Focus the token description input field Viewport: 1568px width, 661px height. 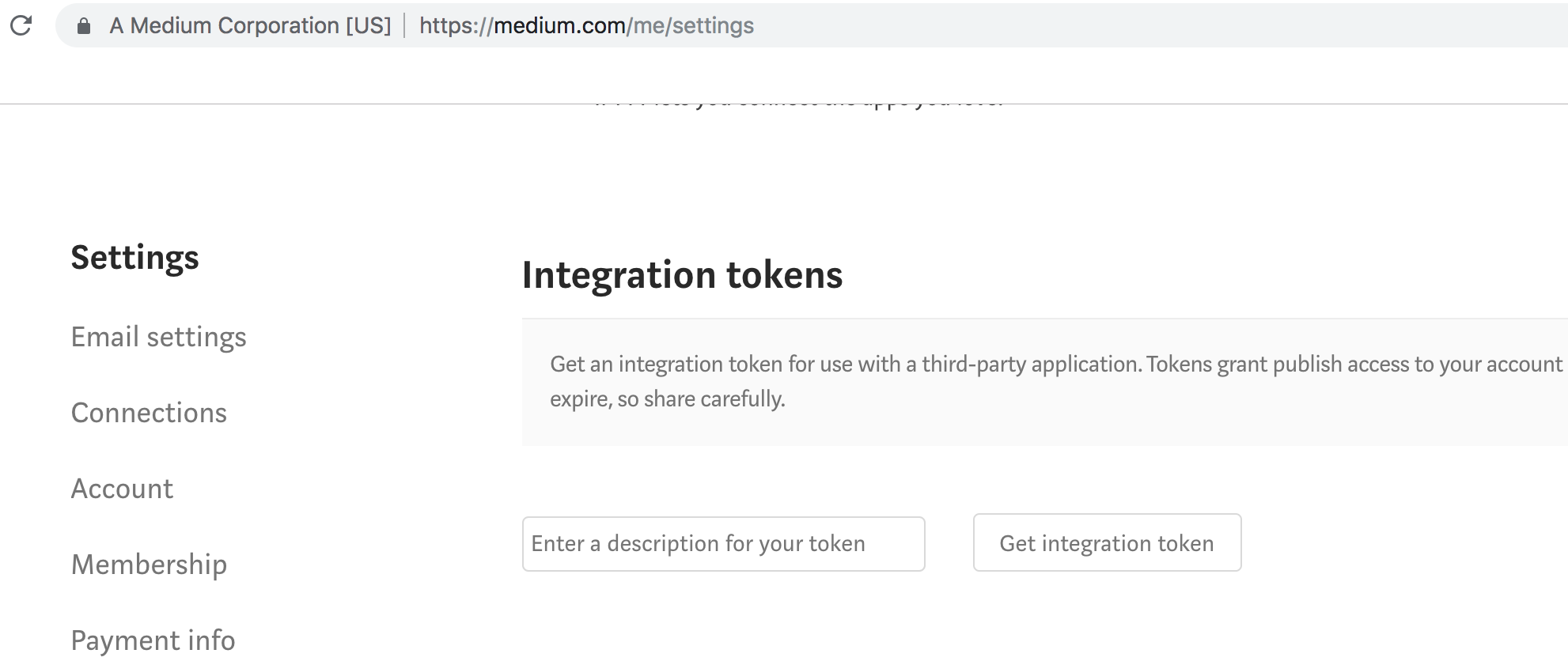723,544
